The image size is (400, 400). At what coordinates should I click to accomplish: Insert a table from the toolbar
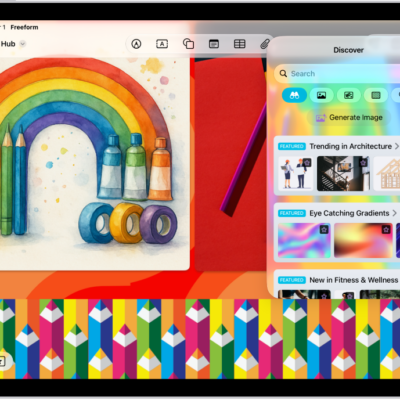[240, 44]
